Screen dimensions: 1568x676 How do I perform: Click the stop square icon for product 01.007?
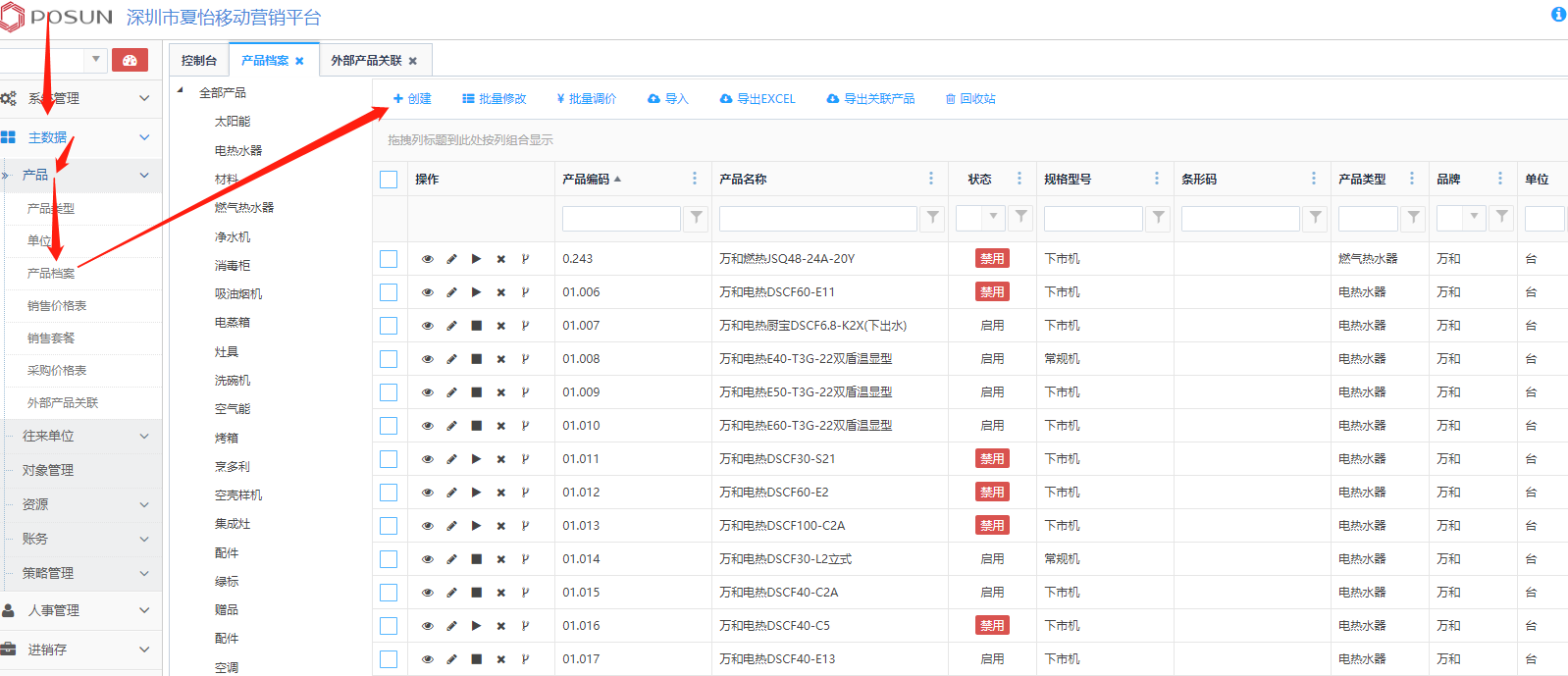[477, 326]
